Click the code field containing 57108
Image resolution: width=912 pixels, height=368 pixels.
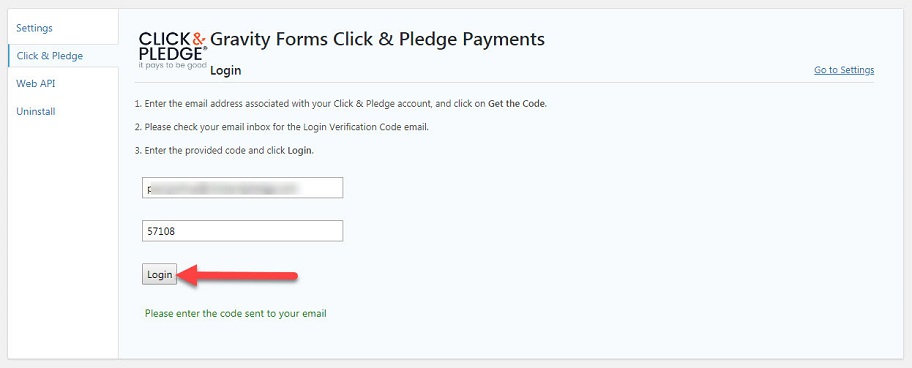[243, 231]
